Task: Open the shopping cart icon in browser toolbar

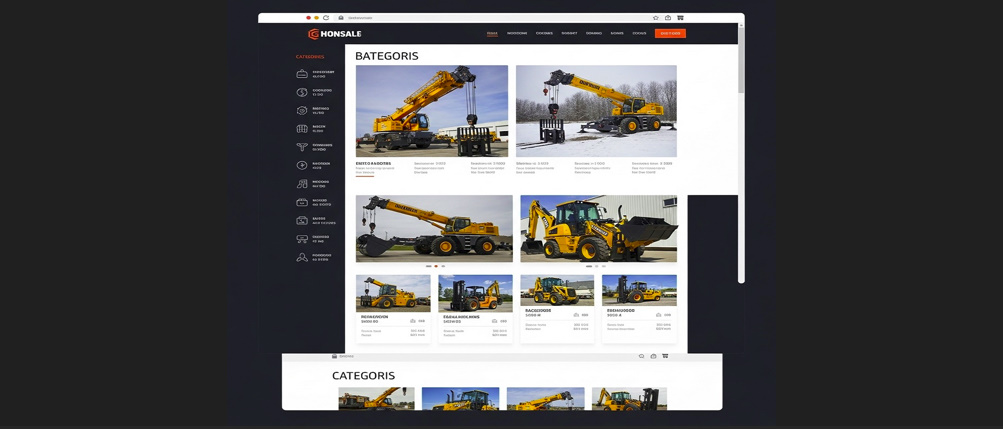Action: (x=680, y=18)
